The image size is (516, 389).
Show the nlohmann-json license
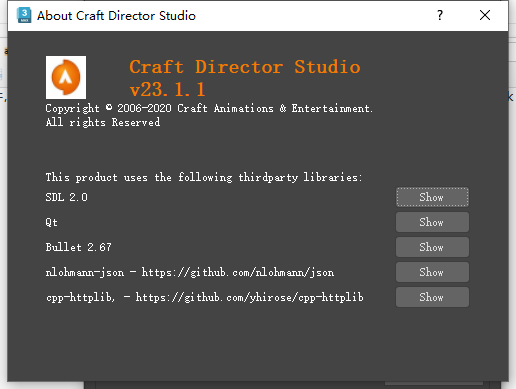pos(432,272)
